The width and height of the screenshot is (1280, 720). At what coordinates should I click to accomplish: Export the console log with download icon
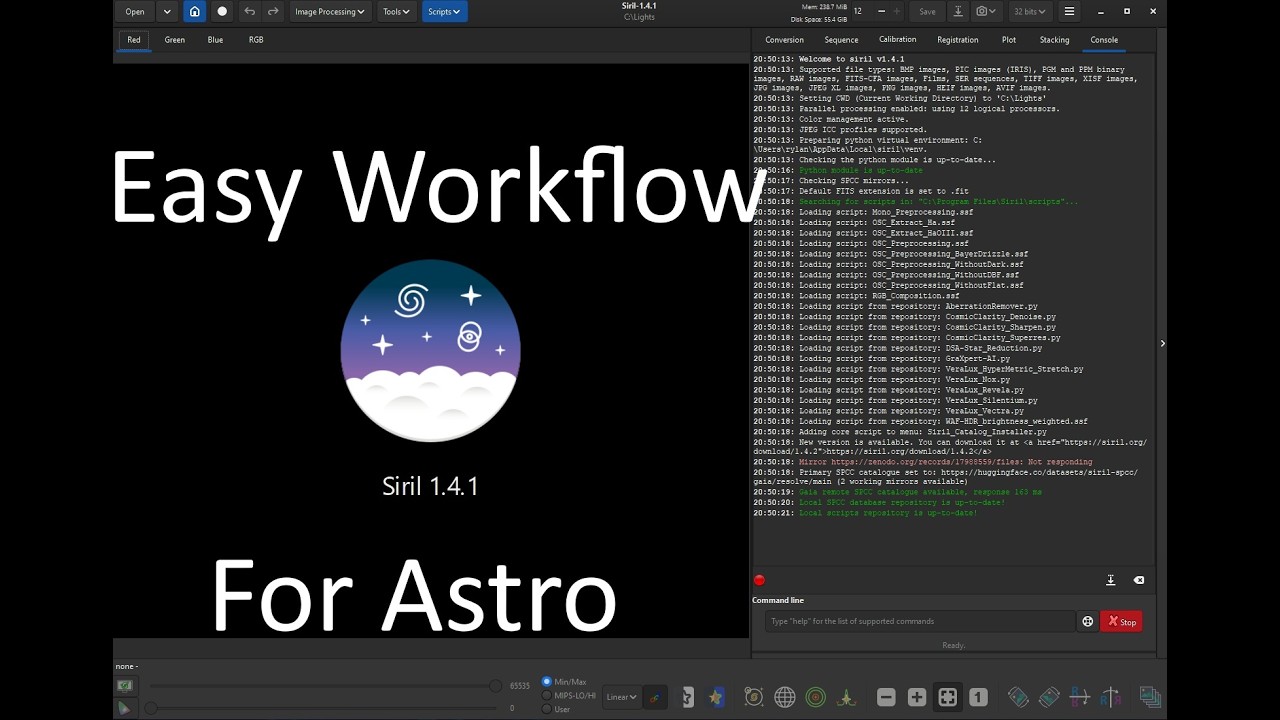[1110, 580]
